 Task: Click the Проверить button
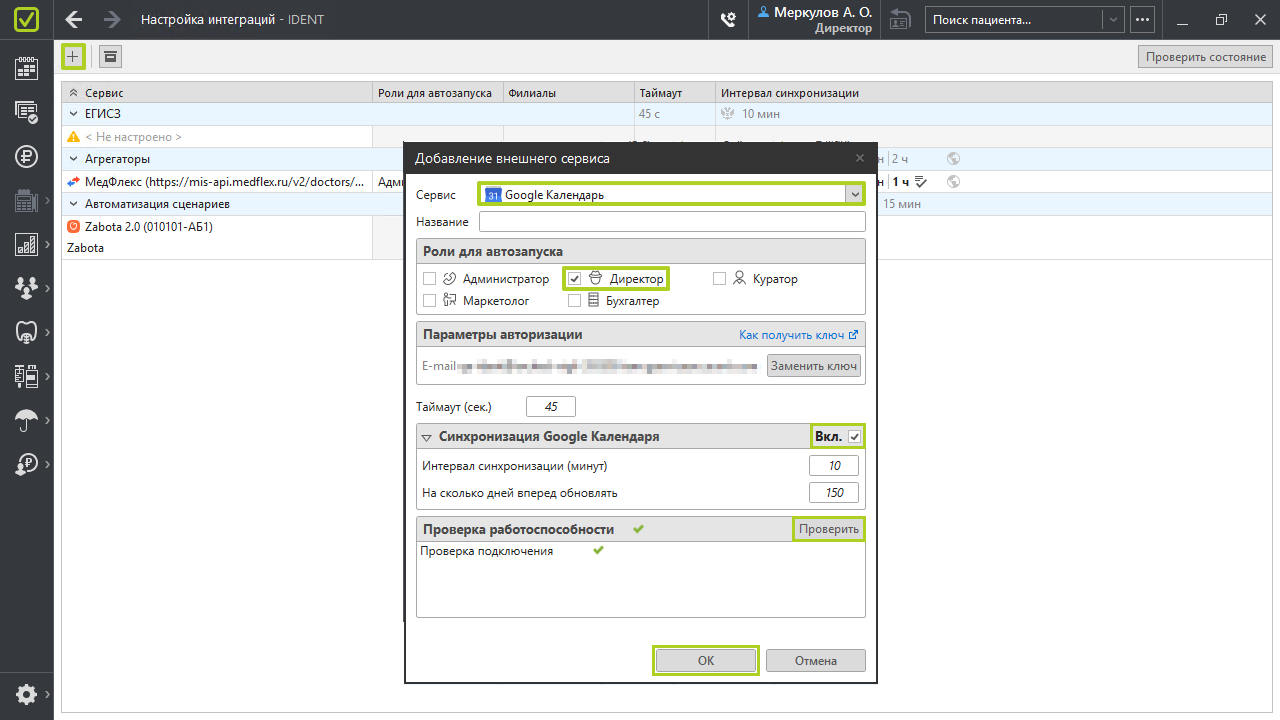[x=828, y=529]
